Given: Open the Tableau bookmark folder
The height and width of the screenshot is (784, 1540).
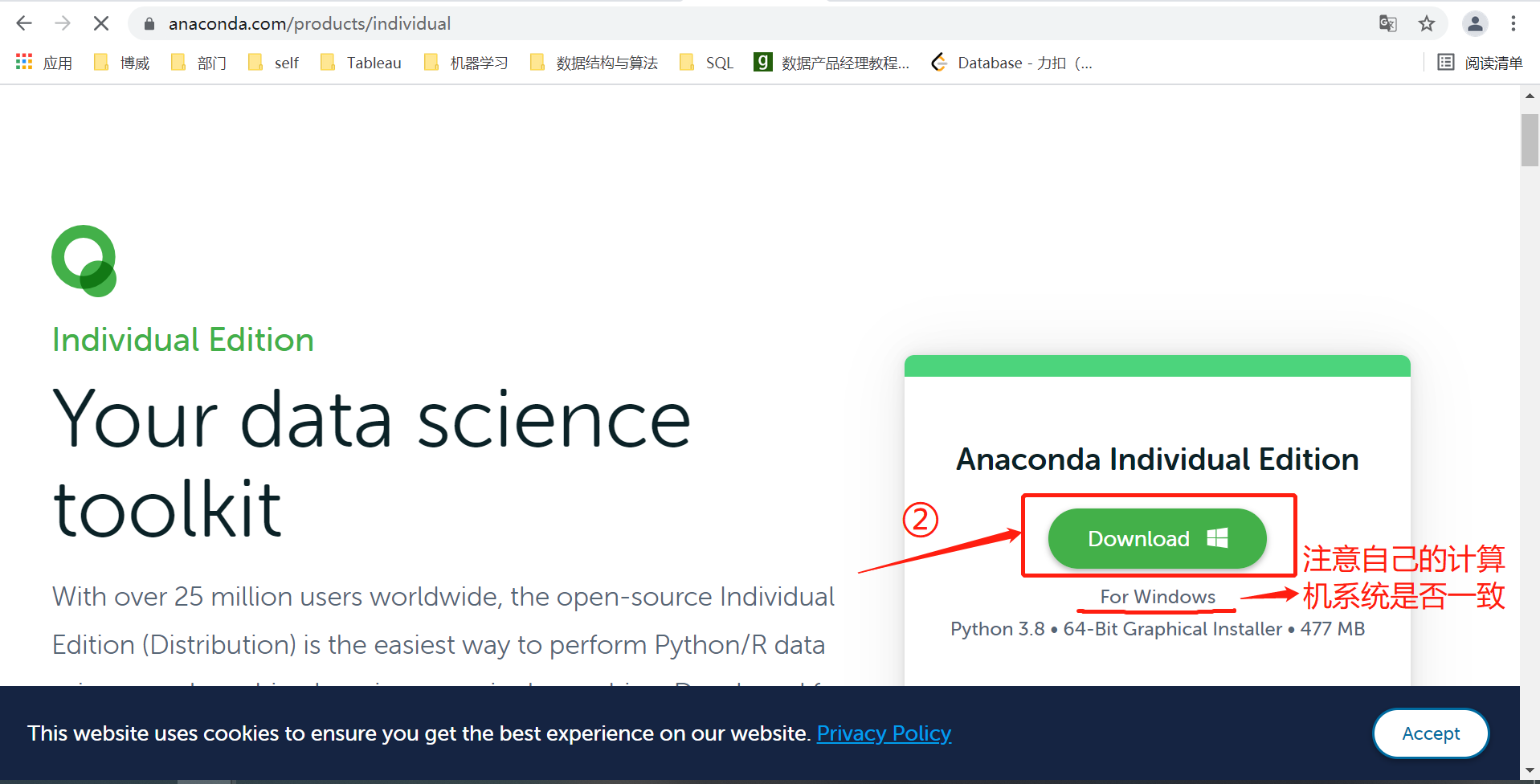Looking at the screenshot, I should (361, 63).
